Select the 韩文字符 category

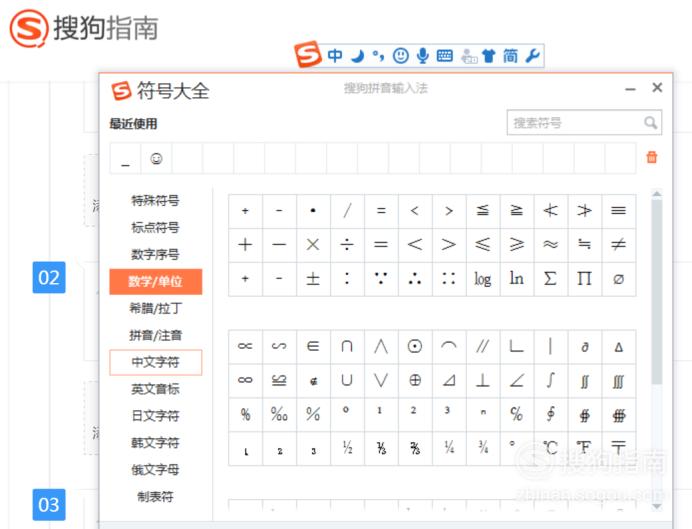coord(155,443)
